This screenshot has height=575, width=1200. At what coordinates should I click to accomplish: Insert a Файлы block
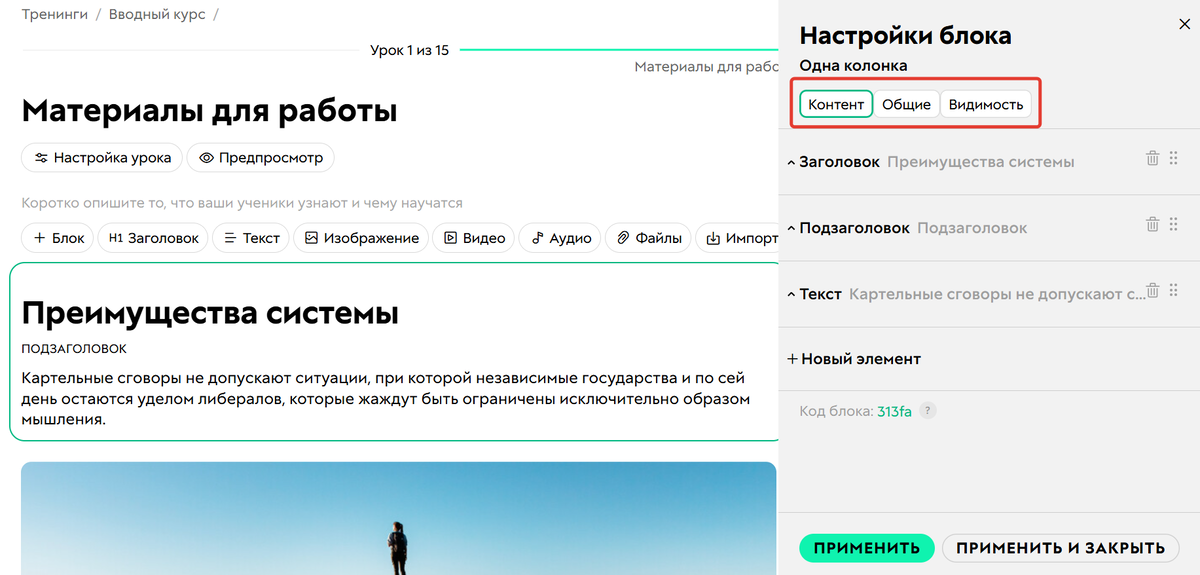click(648, 238)
